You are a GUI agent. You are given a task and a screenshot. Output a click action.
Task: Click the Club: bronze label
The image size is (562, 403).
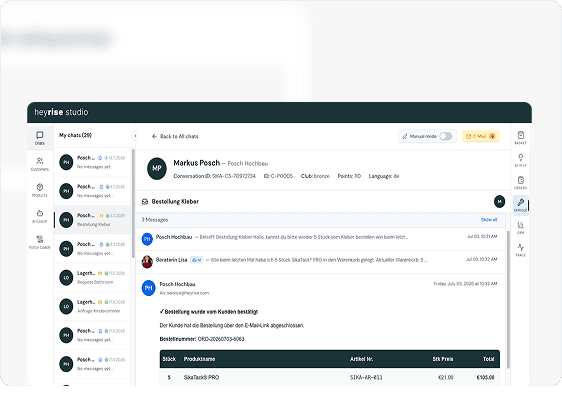click(315, 176)
